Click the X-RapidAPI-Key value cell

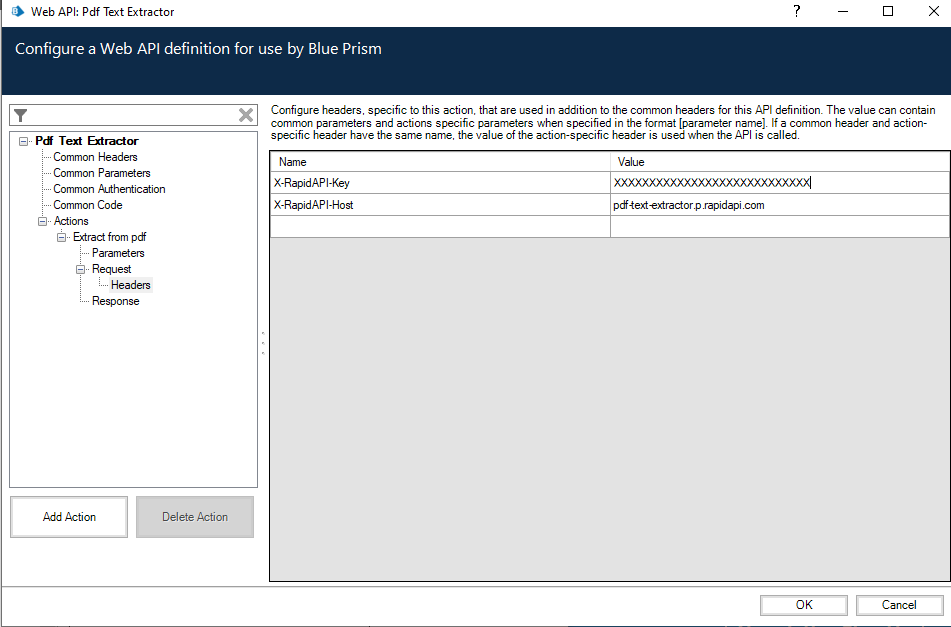[x=778, y=183]
